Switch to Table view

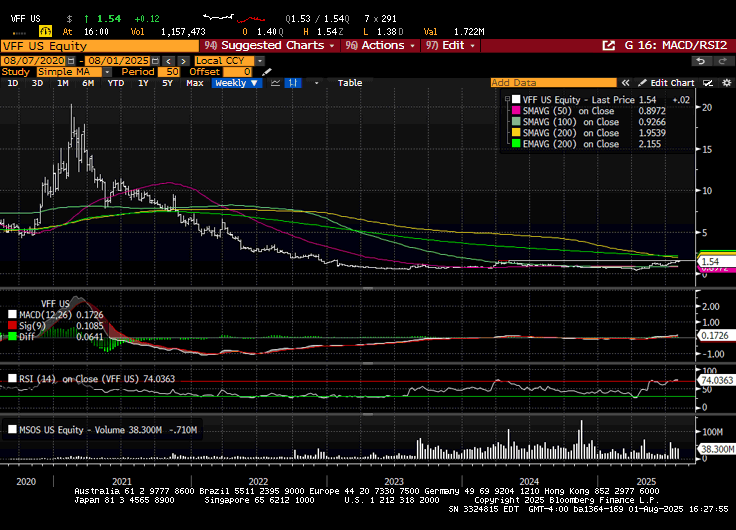[x=350, y=83]
